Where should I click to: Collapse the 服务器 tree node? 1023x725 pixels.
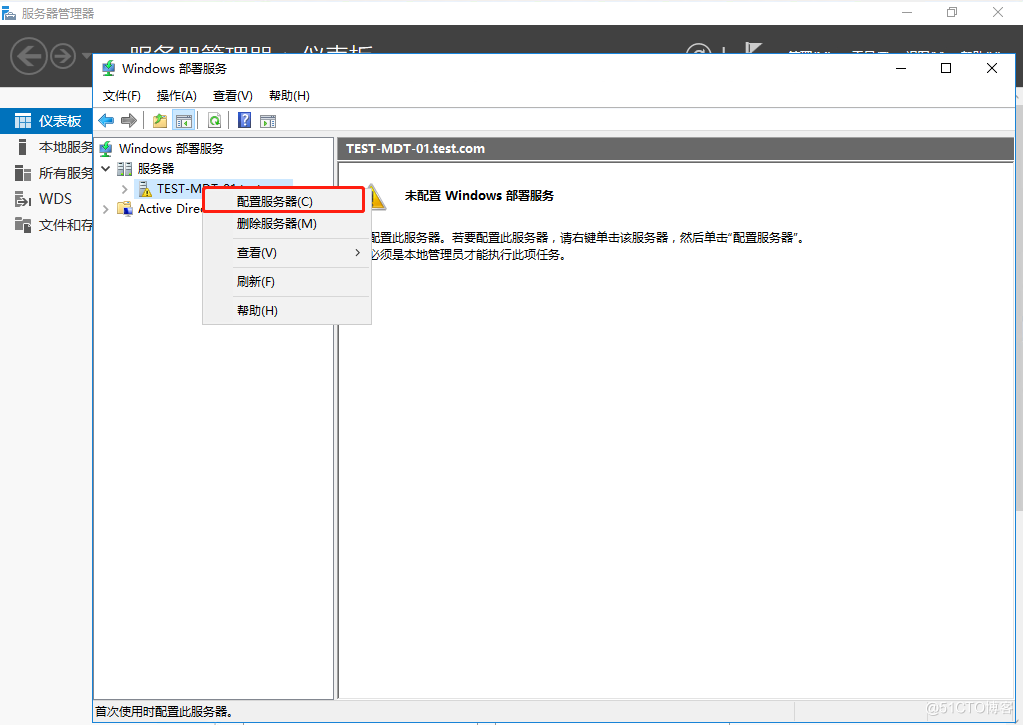[x=106, y=169]
